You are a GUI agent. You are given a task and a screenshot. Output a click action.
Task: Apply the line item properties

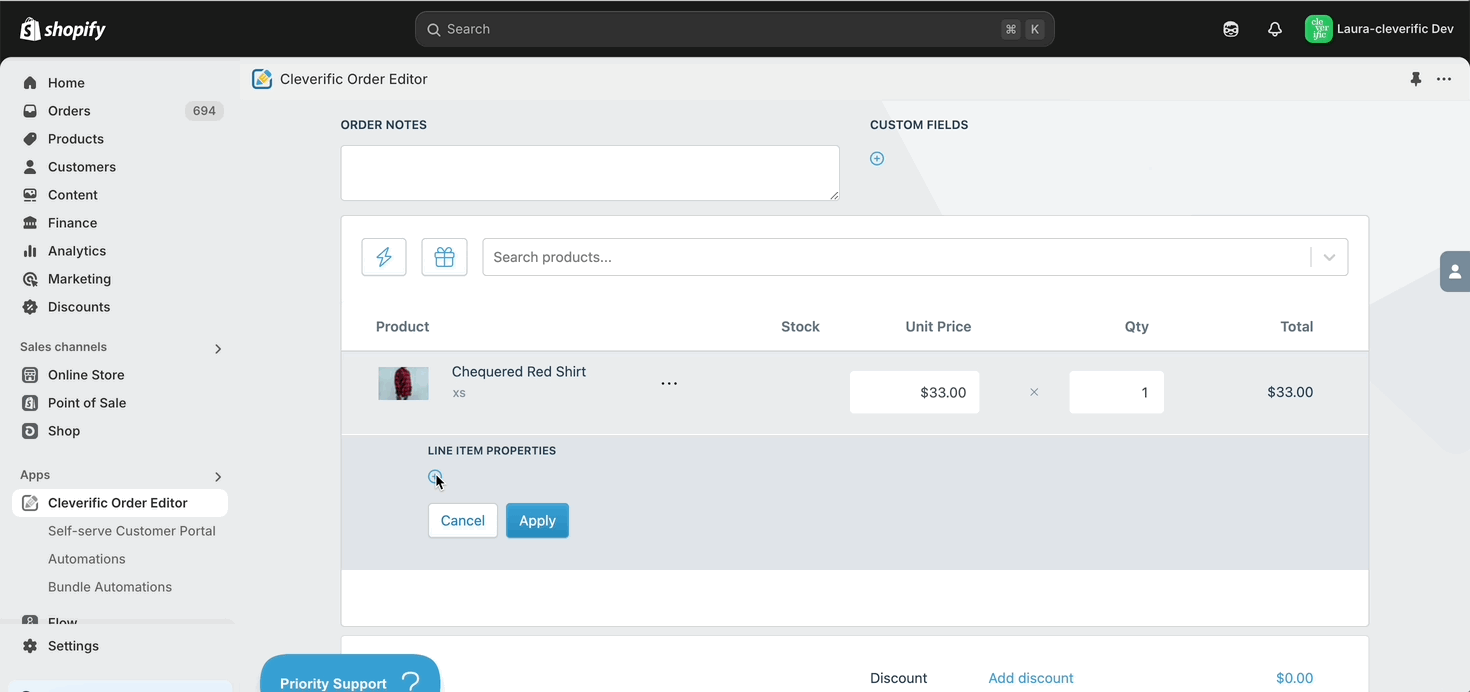point(537,520)
